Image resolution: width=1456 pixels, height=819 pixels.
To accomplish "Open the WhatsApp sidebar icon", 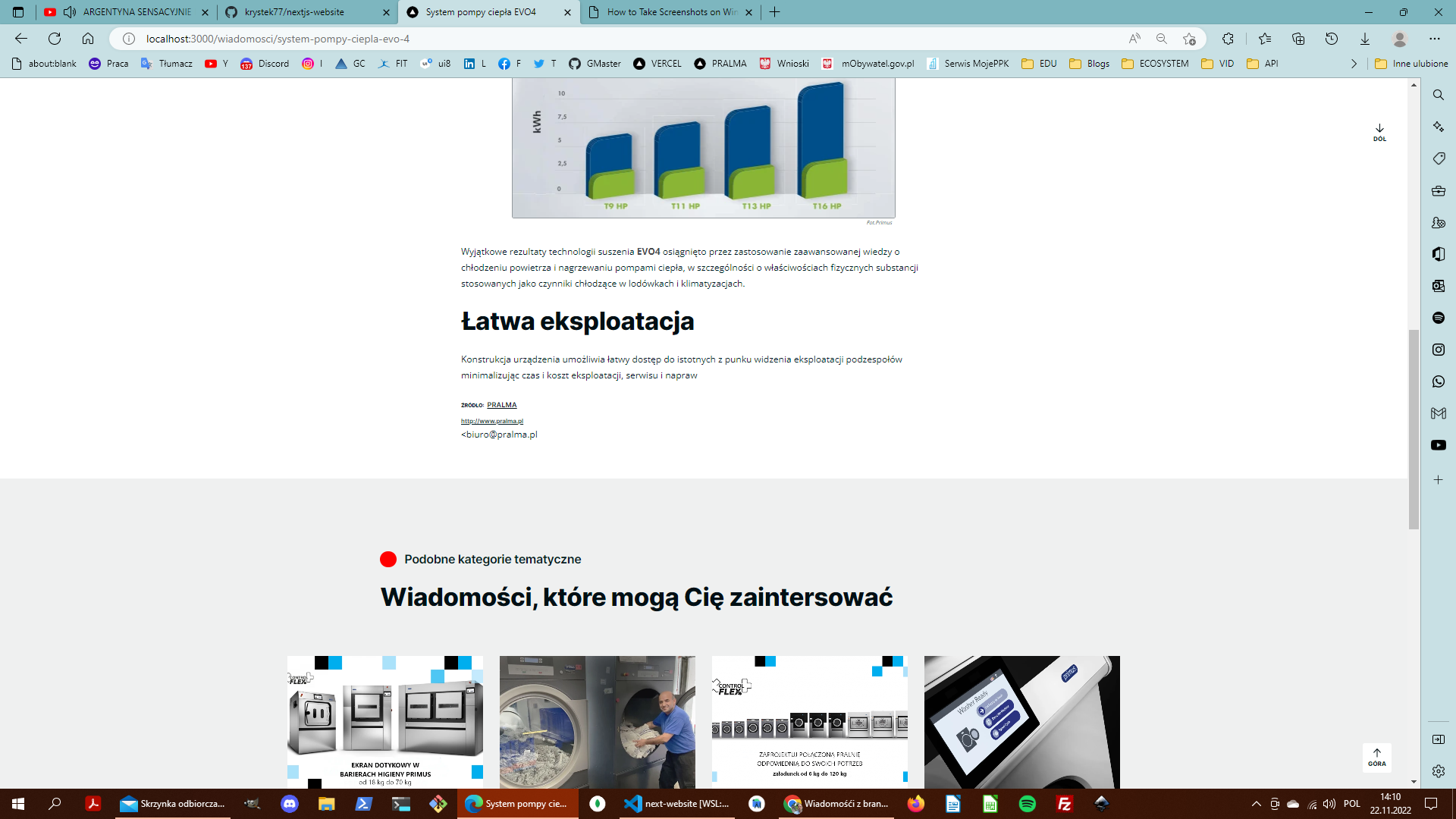I will [1439, 381].
